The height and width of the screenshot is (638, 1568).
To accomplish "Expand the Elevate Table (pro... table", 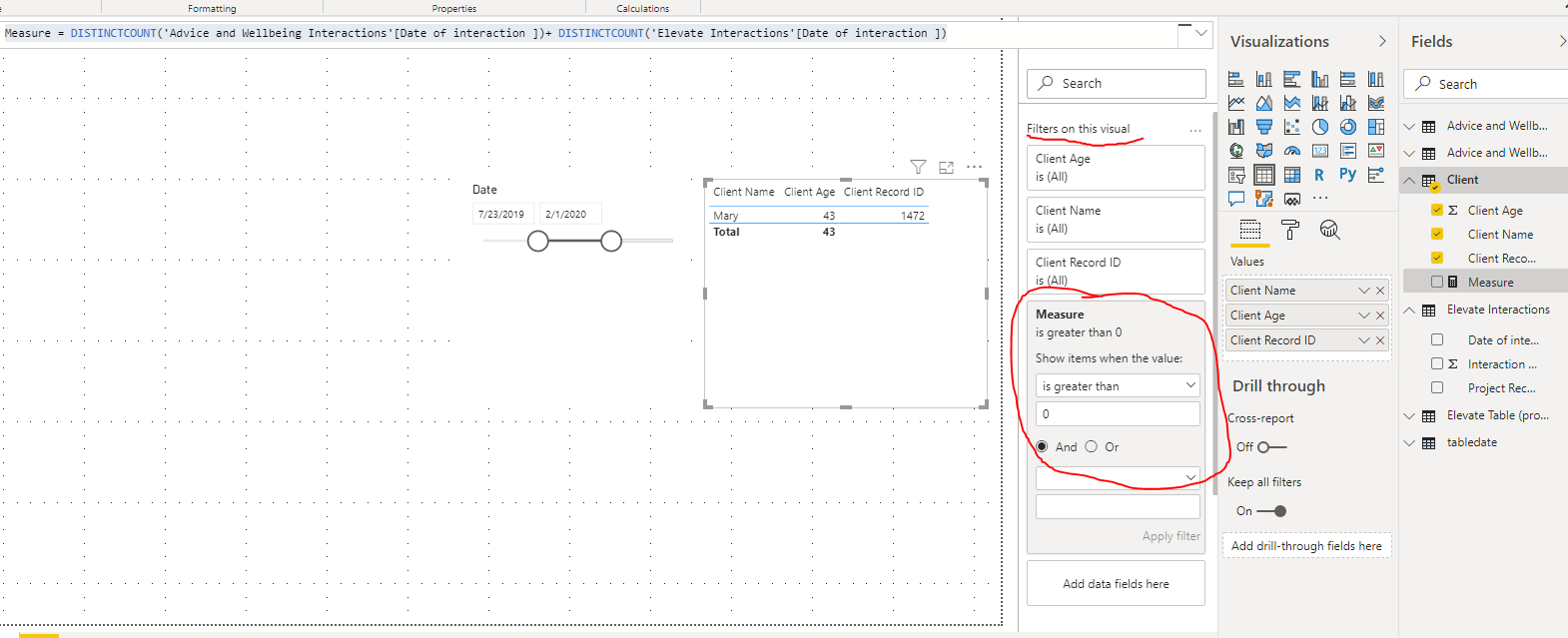I will click(1409, 415).
